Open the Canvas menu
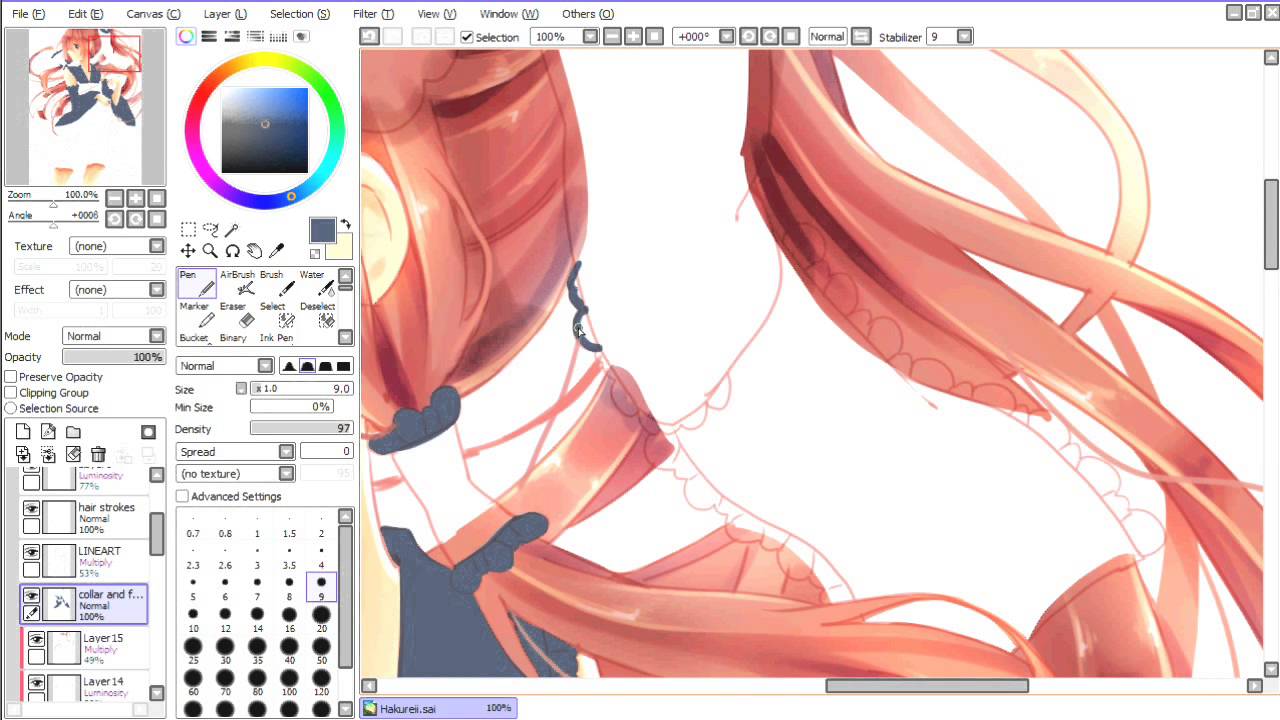The image size is (1280, 720). [153, 14]
